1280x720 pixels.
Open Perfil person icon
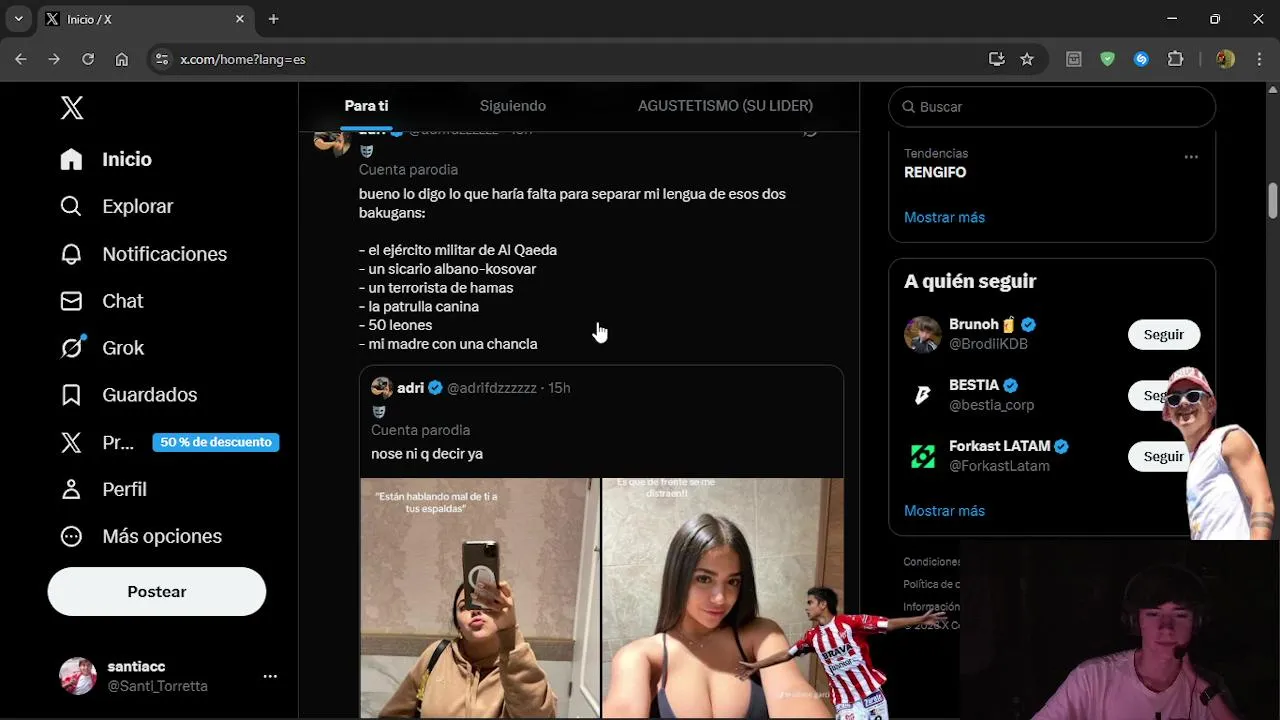pos(71,489)
